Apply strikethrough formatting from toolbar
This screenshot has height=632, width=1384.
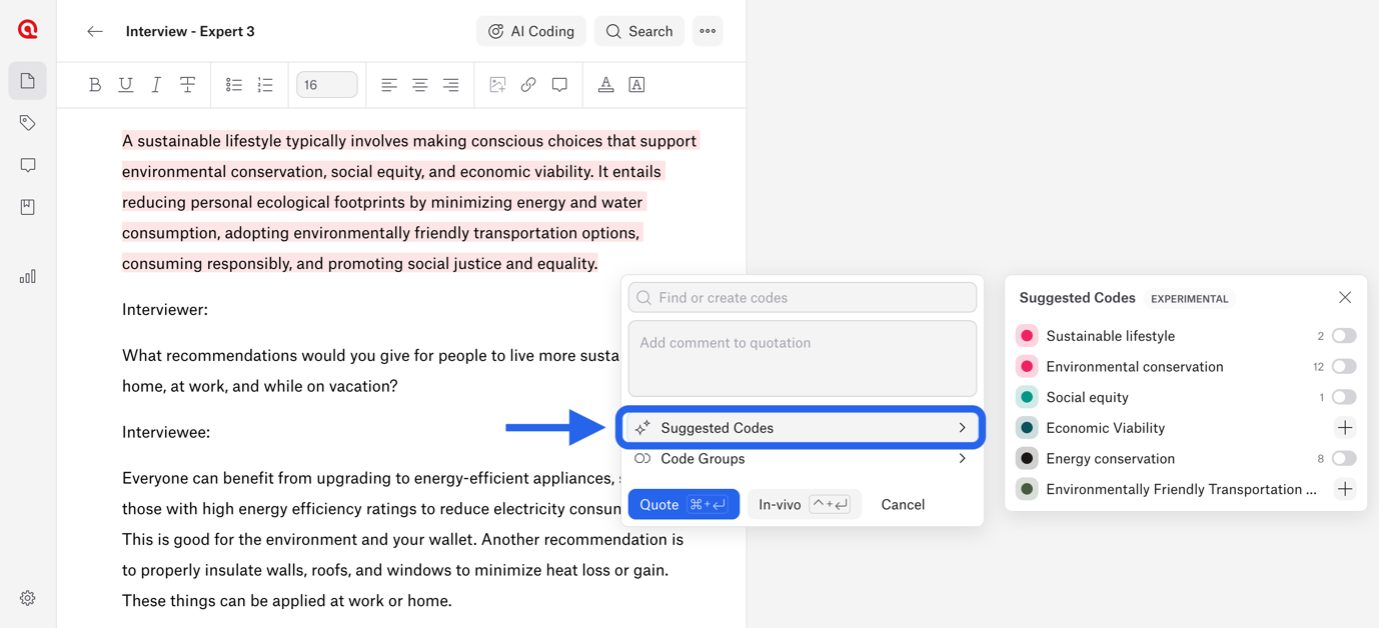[187, 85]
